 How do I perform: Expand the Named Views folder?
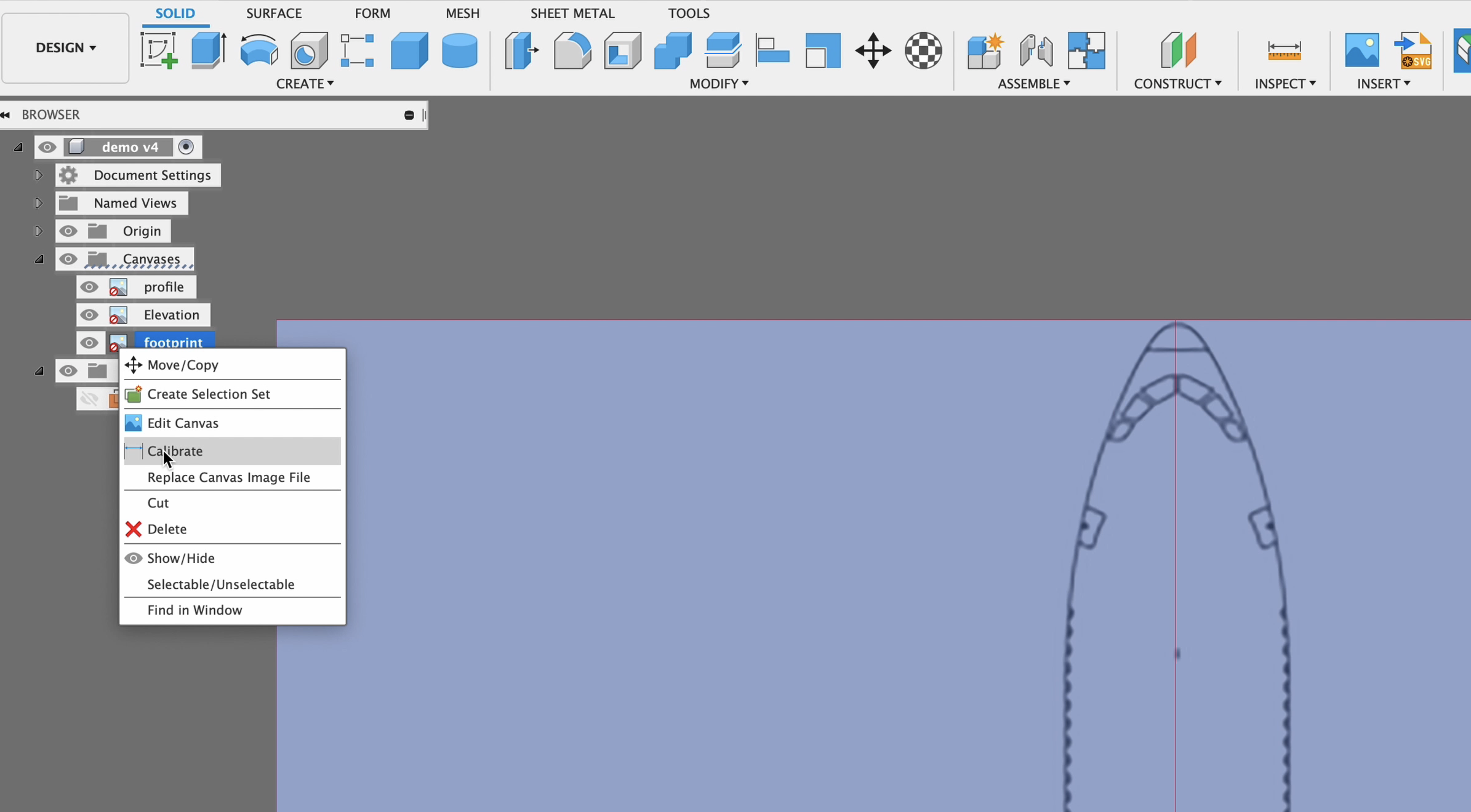click(38, 202)
